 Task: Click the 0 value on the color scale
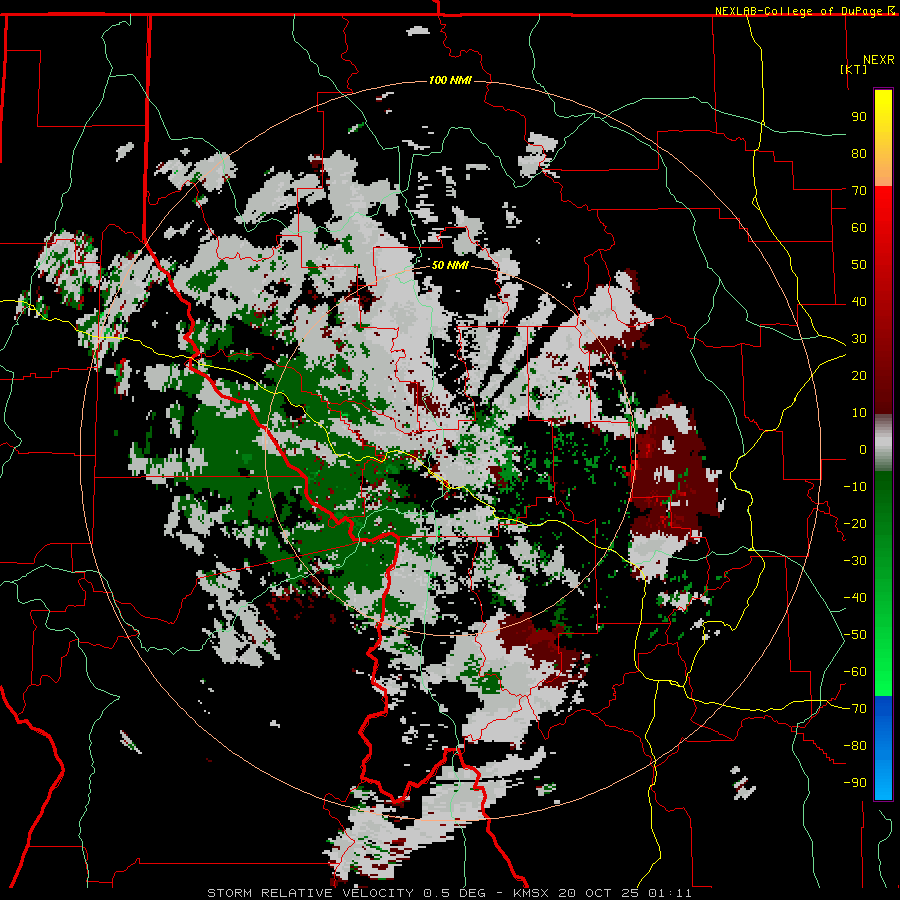pyautogui.click(x=863, y=449)
